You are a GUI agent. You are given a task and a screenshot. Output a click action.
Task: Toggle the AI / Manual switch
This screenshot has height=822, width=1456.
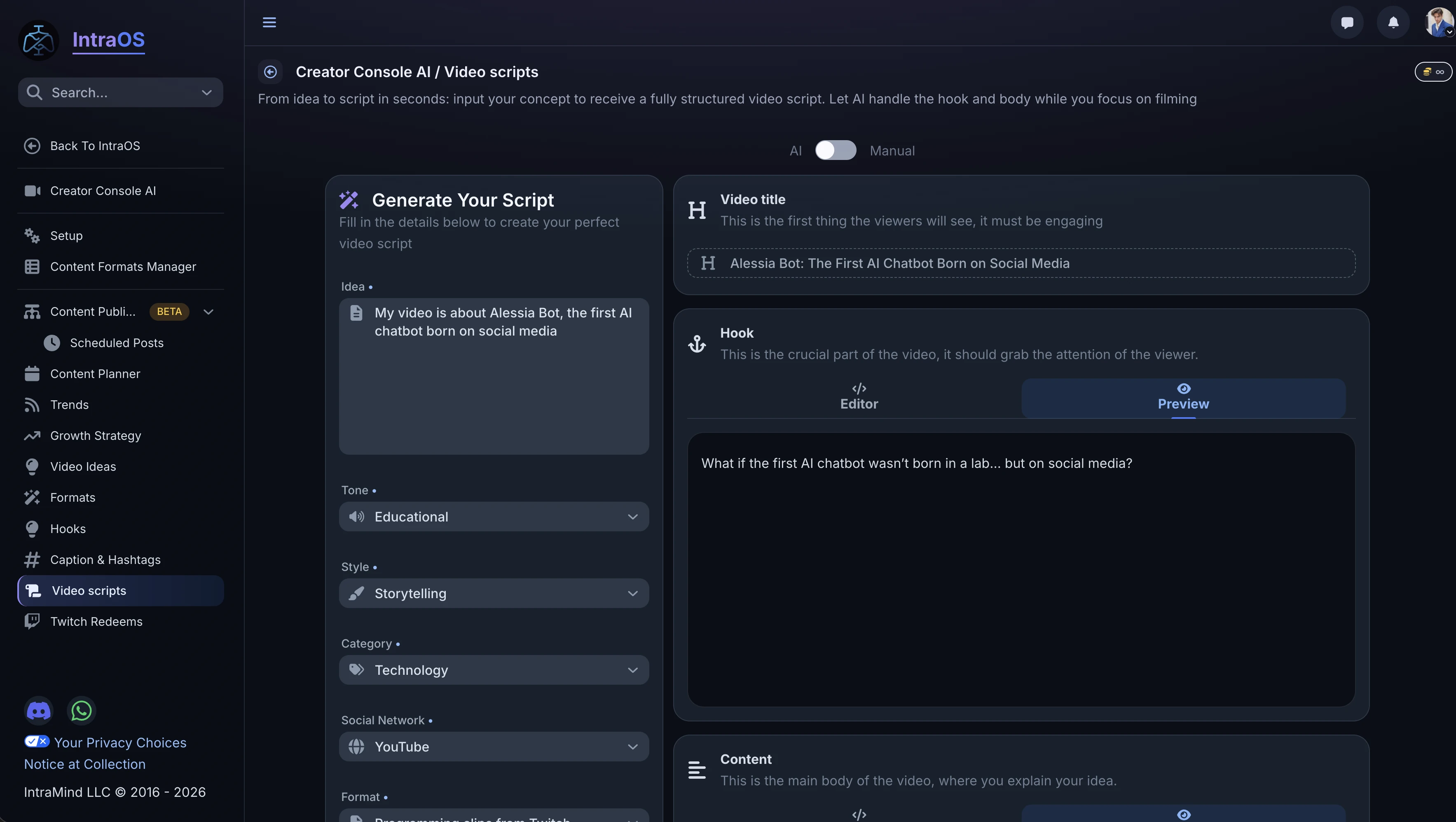pyautogui.click(x=836, y=150)
